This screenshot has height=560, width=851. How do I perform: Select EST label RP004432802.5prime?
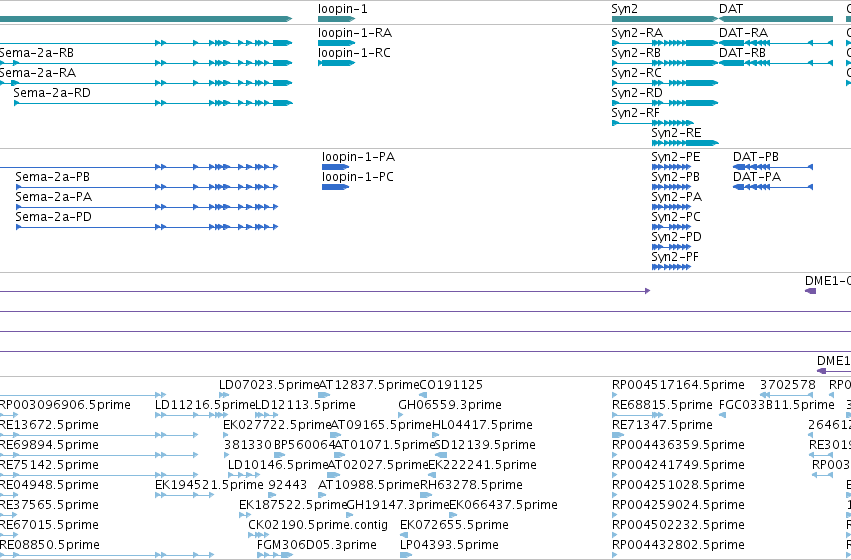click(x=678, y=545)
